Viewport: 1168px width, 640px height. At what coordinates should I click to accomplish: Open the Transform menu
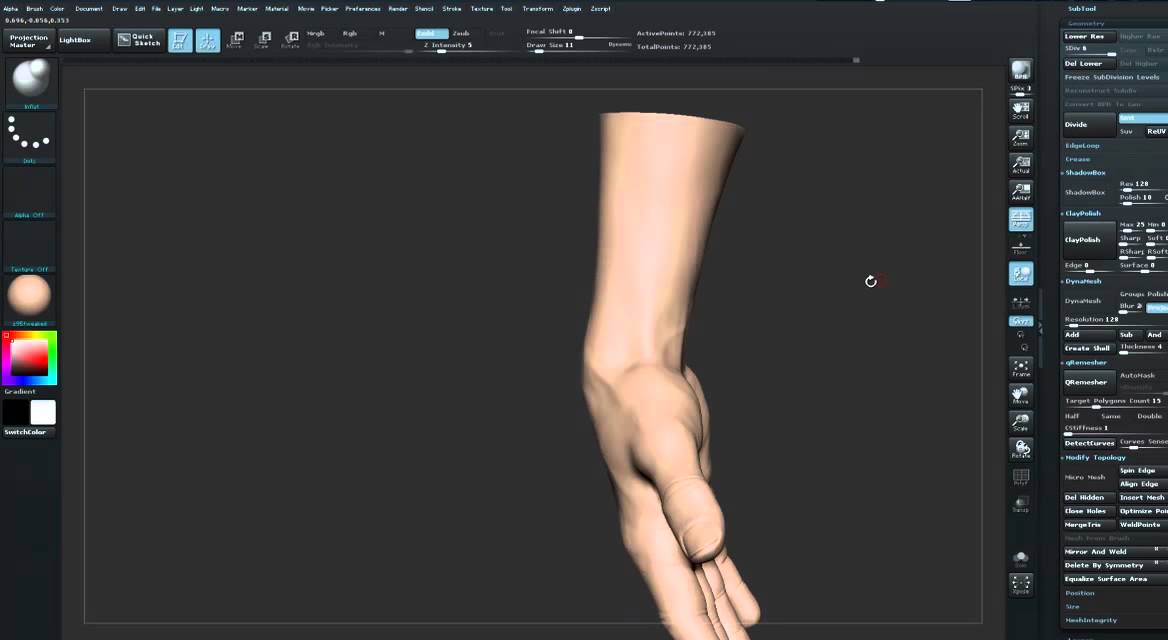point(538,9)
